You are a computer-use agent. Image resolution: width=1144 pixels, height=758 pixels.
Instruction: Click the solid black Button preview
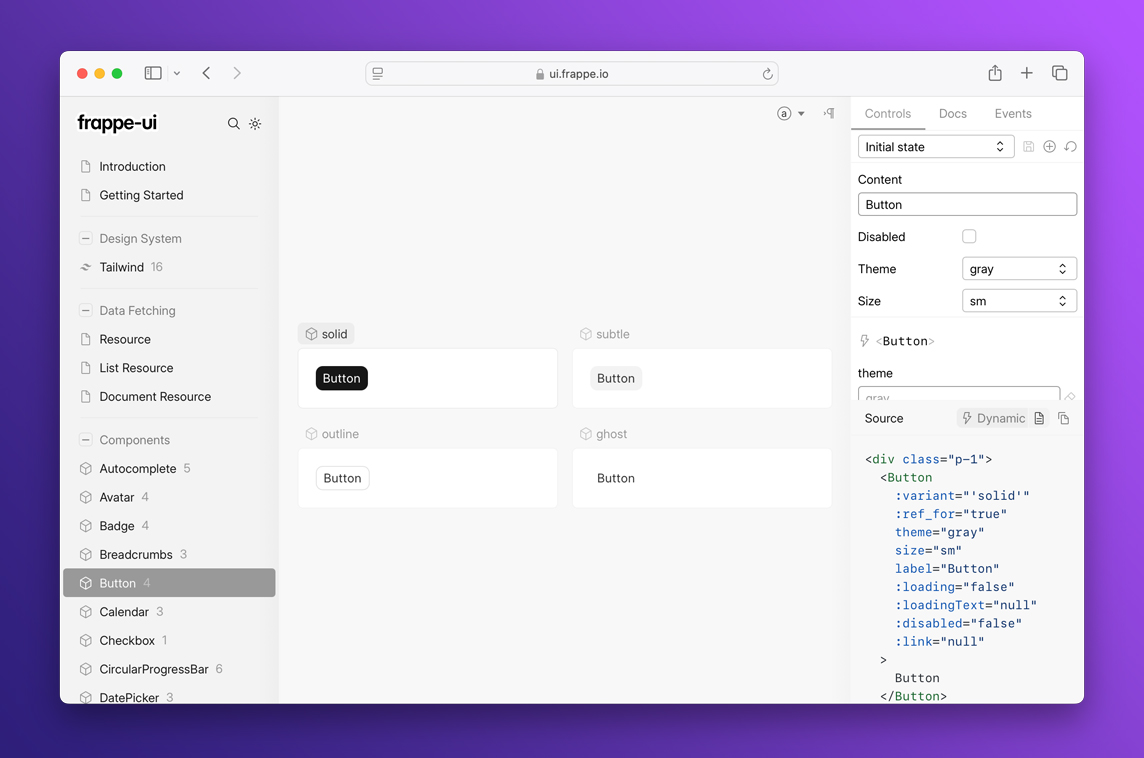tap(342, 379)
